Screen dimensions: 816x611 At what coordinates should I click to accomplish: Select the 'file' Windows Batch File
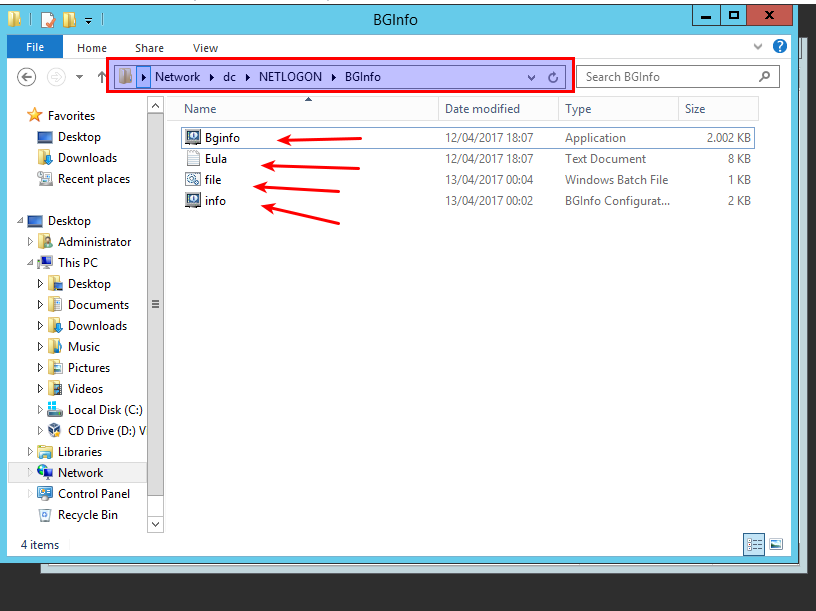click(211, 179)
